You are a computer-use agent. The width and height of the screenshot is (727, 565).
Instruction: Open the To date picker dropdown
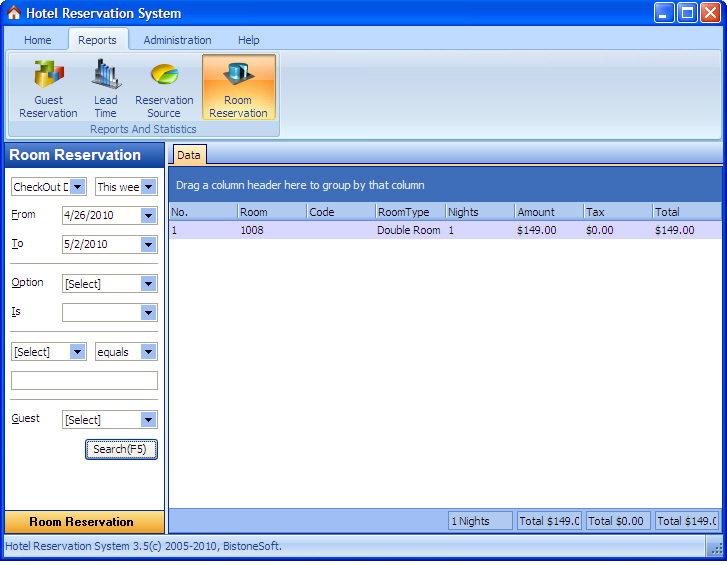(x=148, y=244)
